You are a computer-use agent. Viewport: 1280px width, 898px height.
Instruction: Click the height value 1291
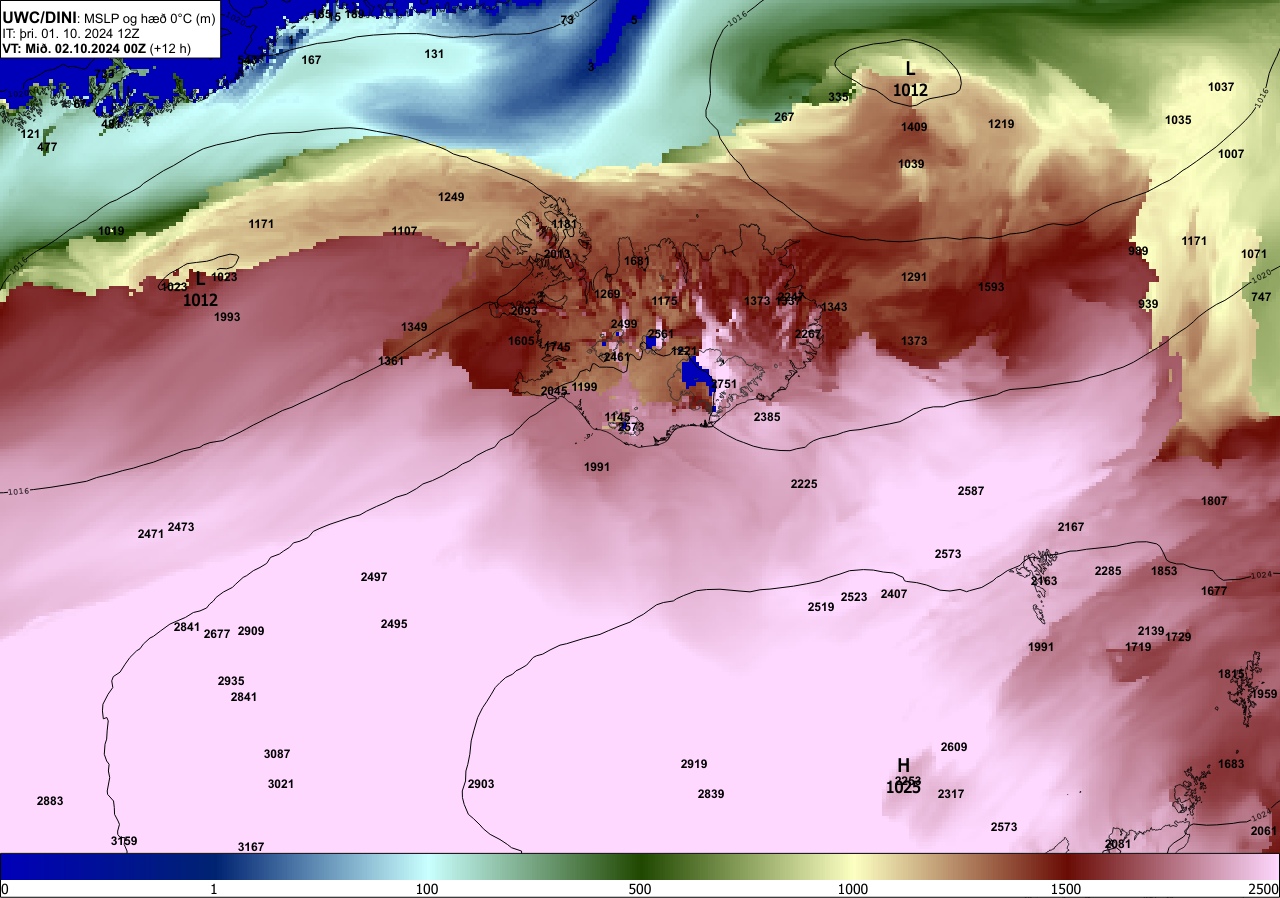click(914, 277)
